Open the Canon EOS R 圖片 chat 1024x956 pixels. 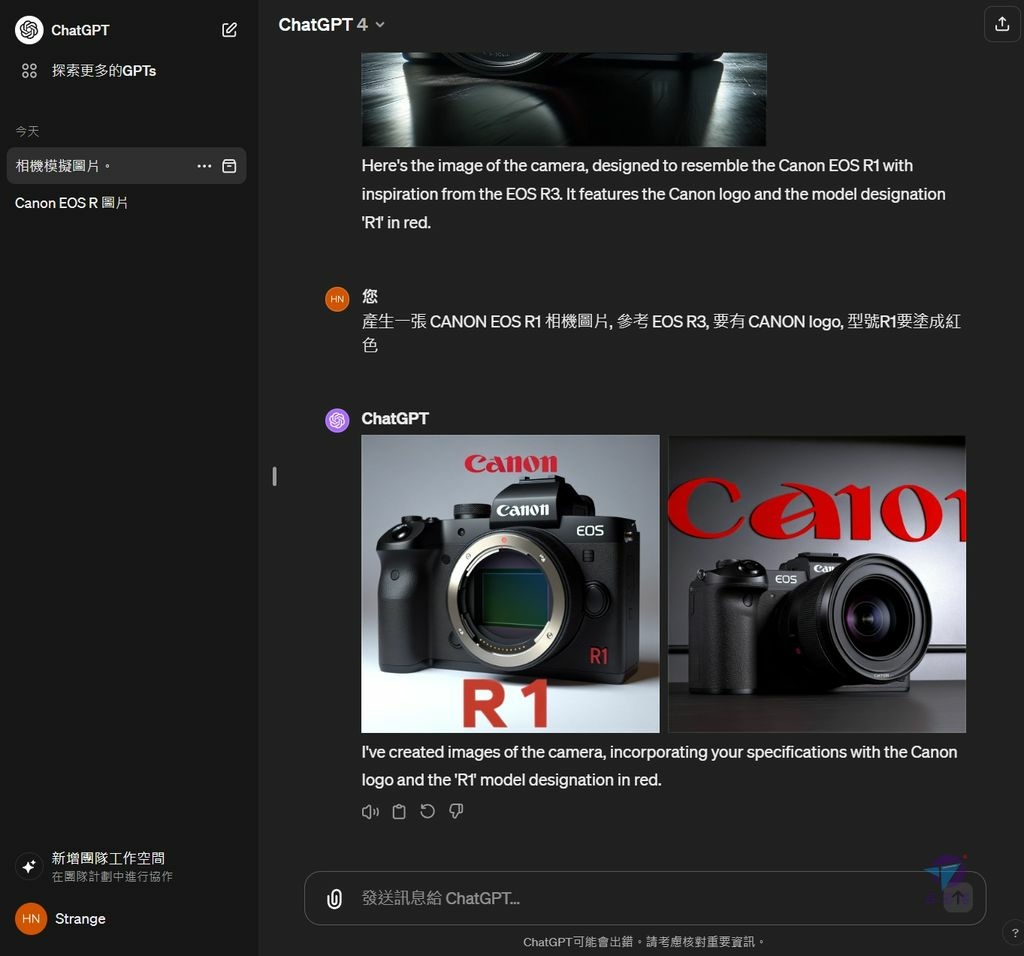pos(71,203)
